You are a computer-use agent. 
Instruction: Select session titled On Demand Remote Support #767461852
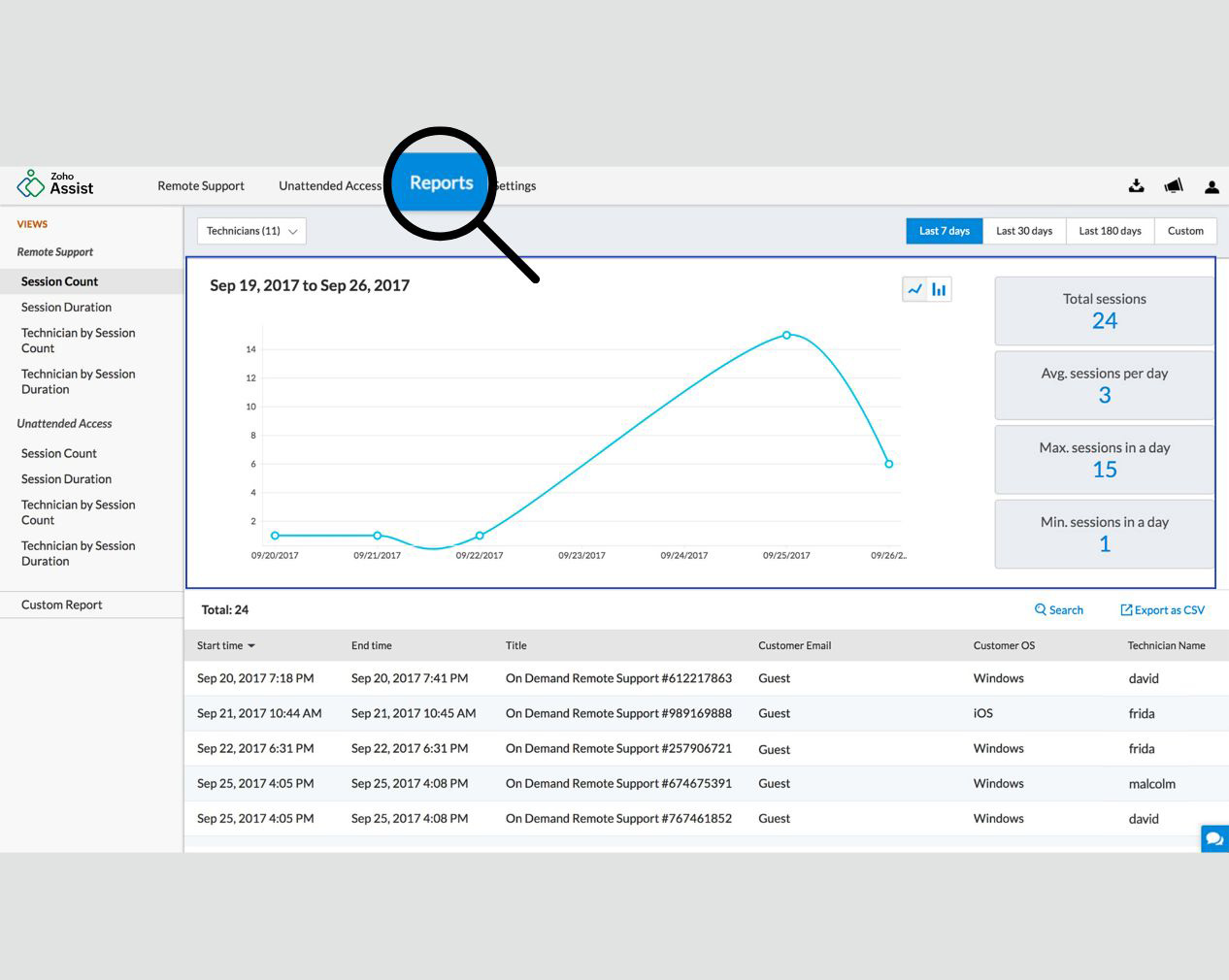[619, 818]
